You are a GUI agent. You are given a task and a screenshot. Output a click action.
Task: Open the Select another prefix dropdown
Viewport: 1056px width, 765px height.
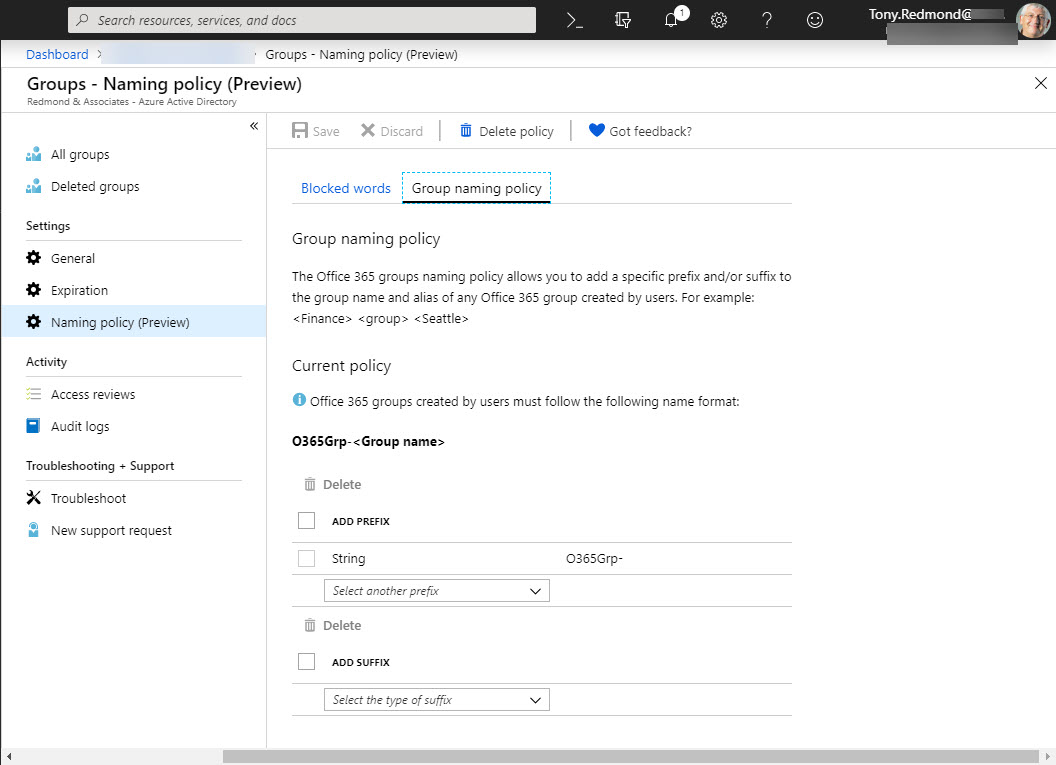tap(436, 591)
